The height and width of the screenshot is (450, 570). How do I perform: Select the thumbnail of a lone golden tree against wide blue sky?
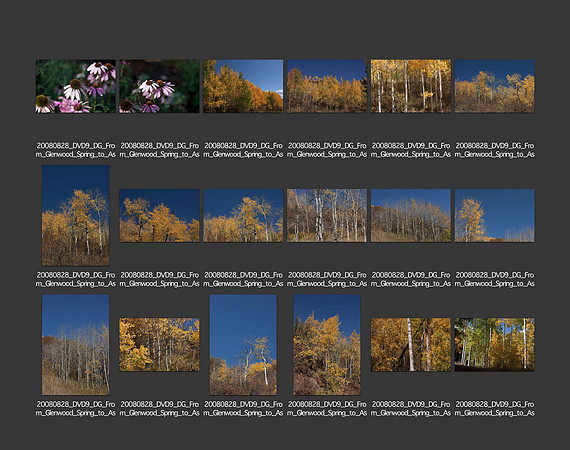pos(494,216)
